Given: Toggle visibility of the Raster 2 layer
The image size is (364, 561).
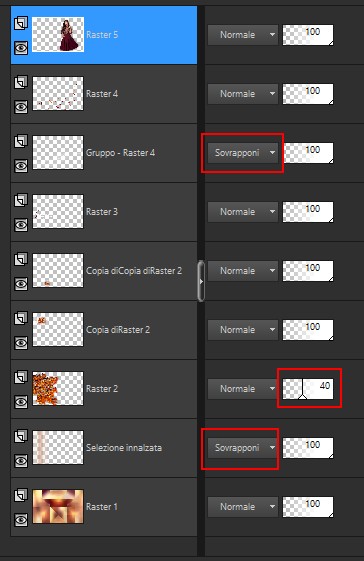Looking at the screenshot, I should [x=21, y=402].
